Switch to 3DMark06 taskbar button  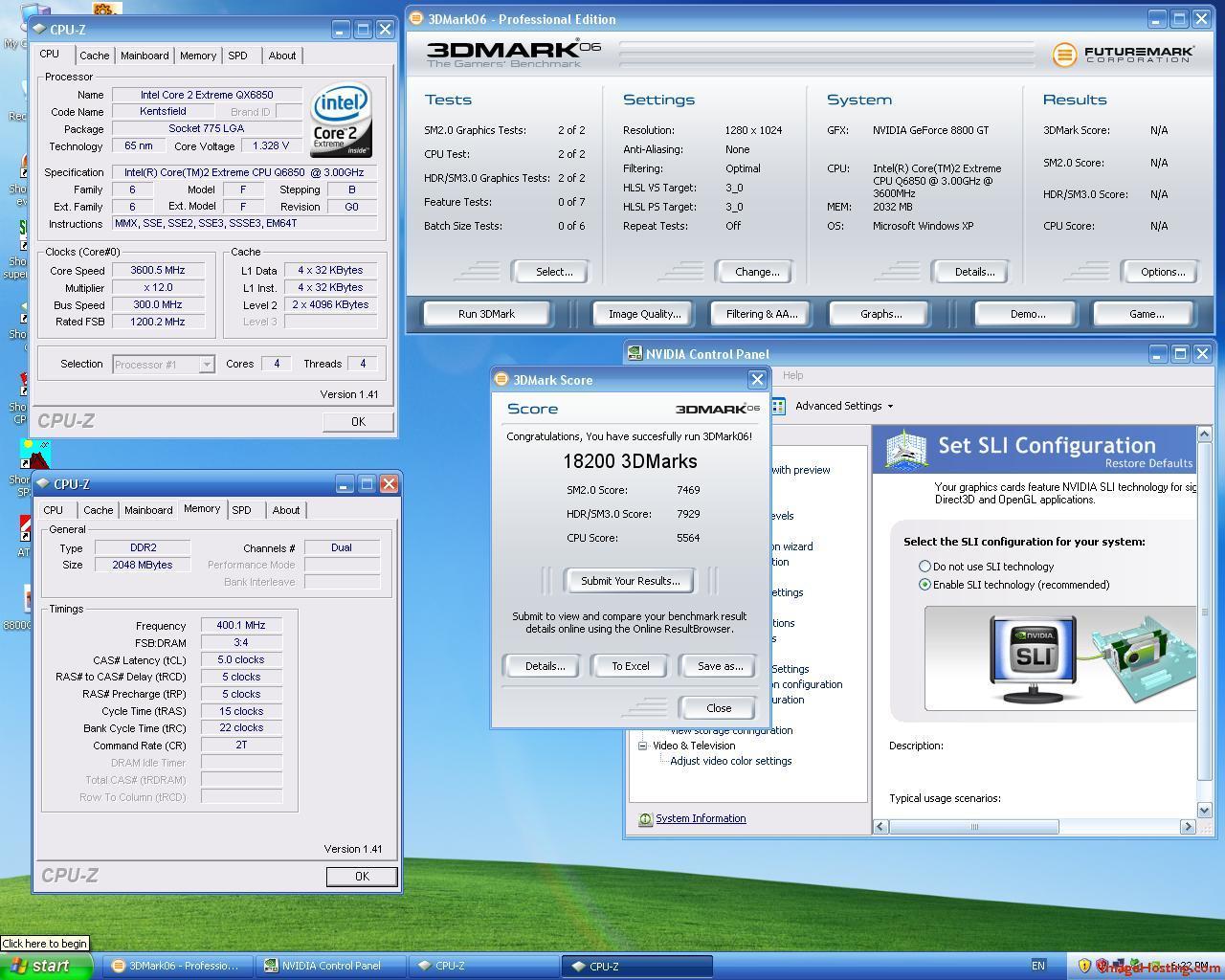click(x=178, y=966)
